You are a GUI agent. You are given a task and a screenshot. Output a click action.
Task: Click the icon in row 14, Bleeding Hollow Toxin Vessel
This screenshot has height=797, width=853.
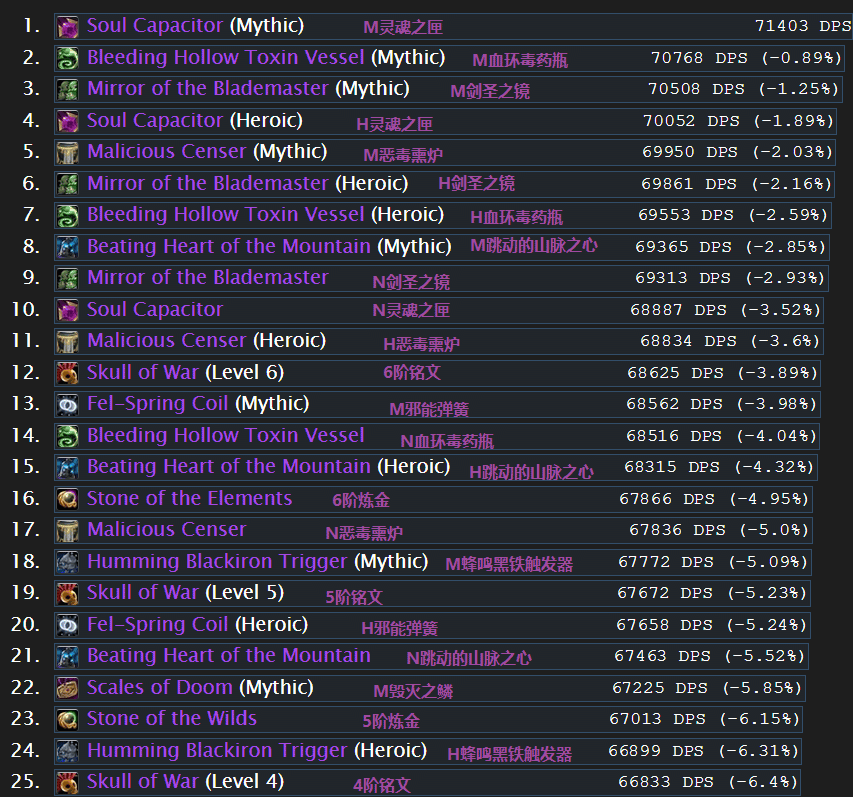(x=68, y=437)
